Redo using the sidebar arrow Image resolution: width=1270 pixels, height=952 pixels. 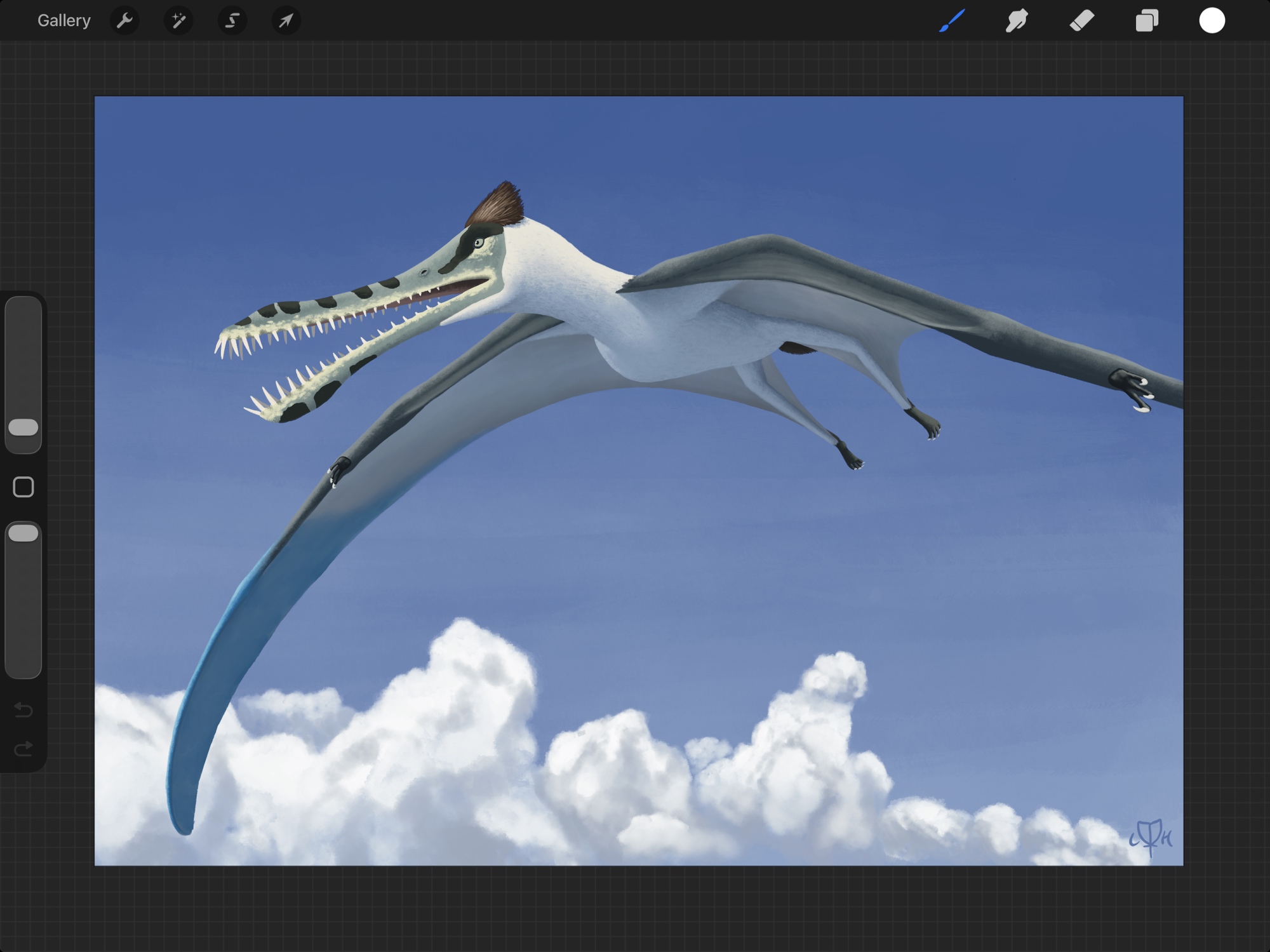tap(23, 749)
